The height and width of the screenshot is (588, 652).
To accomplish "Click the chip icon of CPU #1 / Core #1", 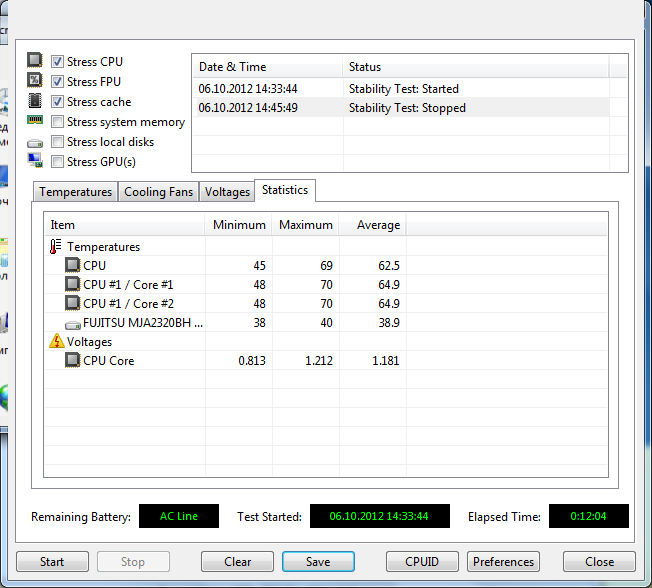I will tap(72, 284).
